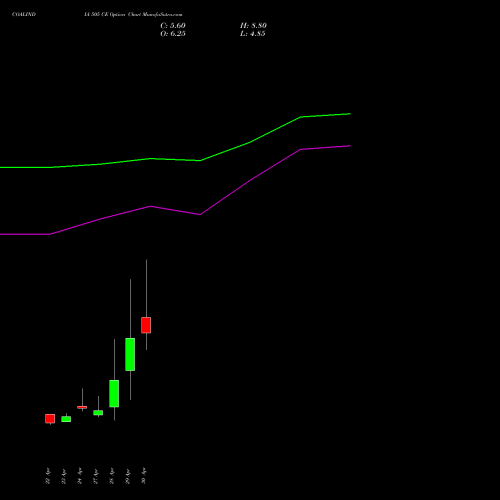The height and width of the screenshot is (500, 500).
Task: Select the red candle above the 30 Apr label
Action: click(146, 325)
